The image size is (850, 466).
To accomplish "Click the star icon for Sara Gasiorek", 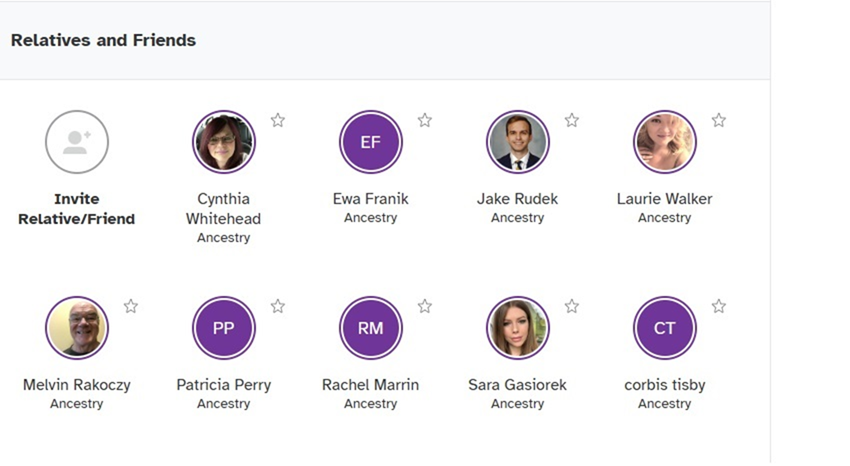I will (x=571, y=306).
